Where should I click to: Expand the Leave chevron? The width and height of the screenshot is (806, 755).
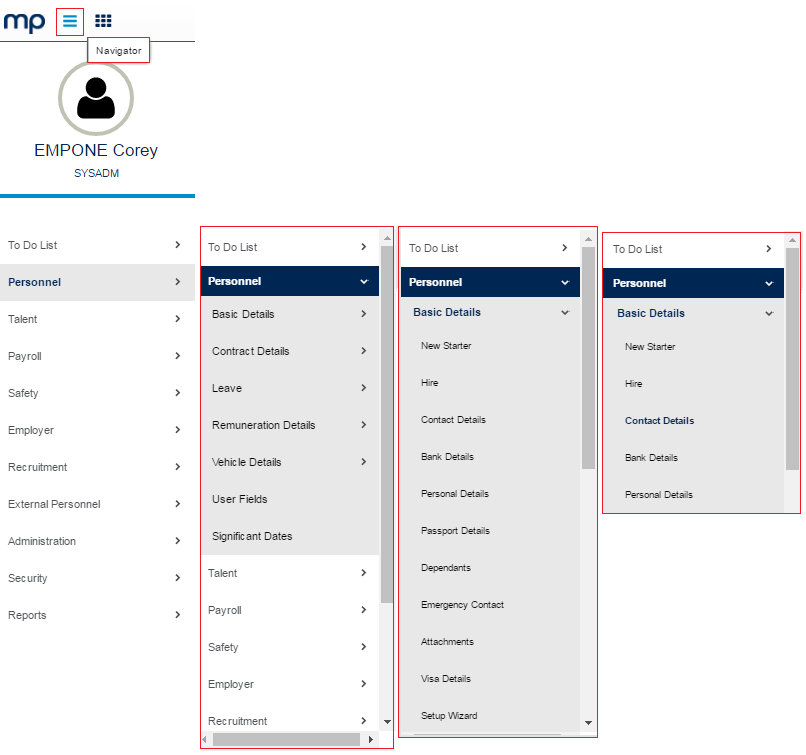[x=363, y=388]
